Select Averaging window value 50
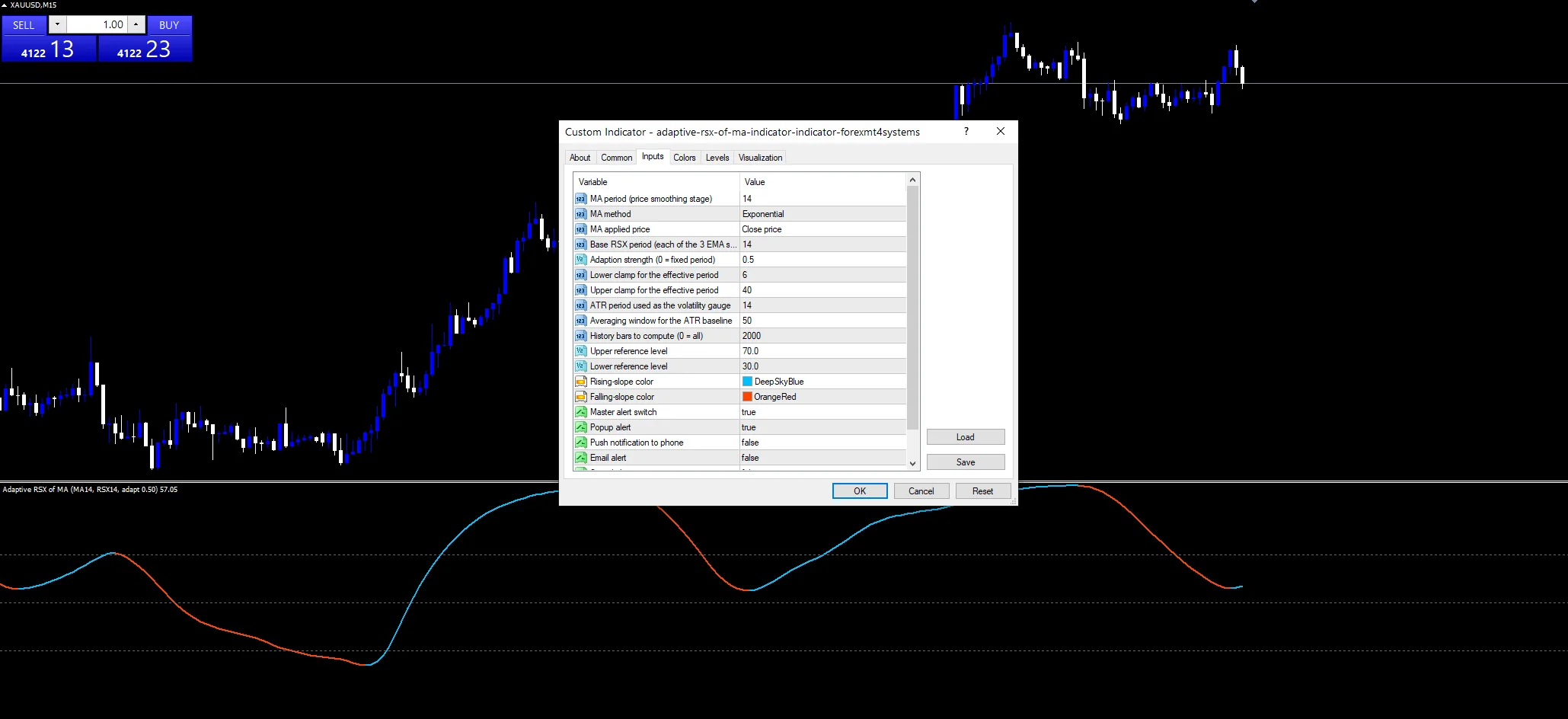The width and height of the screenshot is (1568, 719). pos(823,321)
